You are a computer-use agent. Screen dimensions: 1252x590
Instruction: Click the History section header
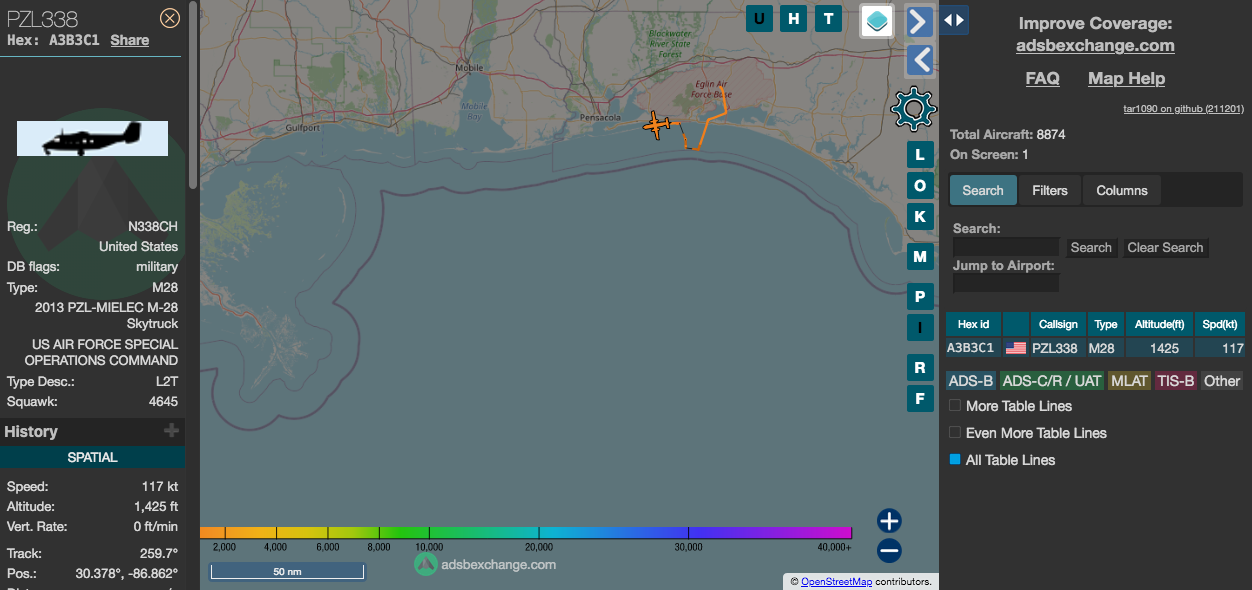(92, 431)
